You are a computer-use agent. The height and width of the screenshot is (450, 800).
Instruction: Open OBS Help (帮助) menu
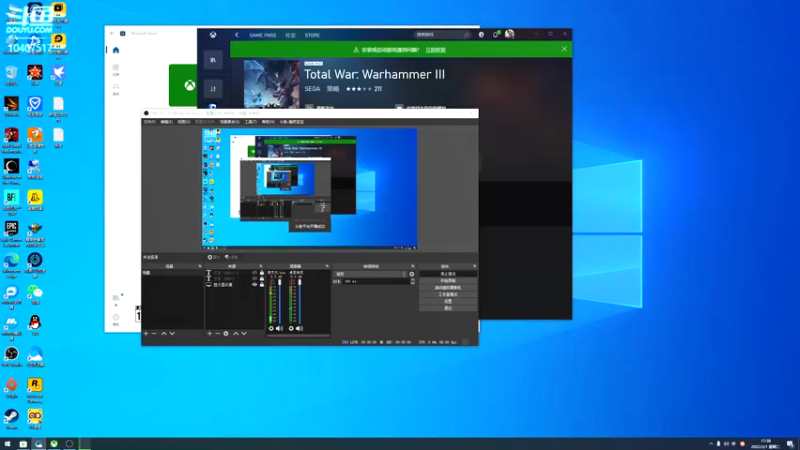click(268, 122)
